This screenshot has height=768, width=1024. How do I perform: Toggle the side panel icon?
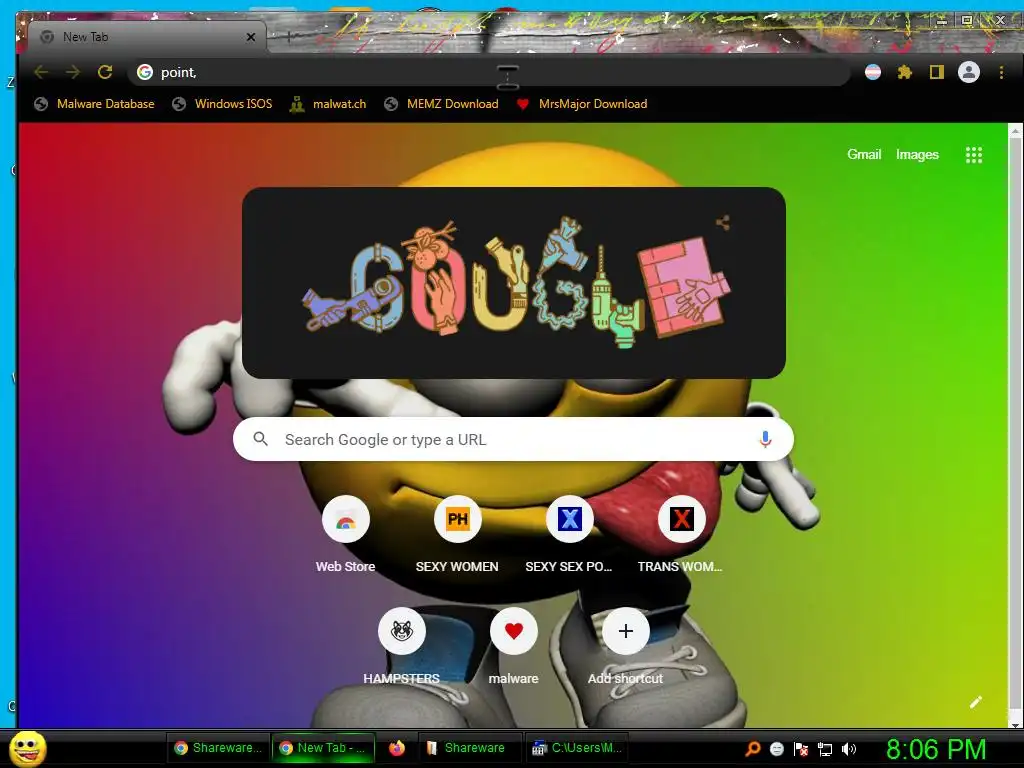pyautogui.click(x=936, y=72)
